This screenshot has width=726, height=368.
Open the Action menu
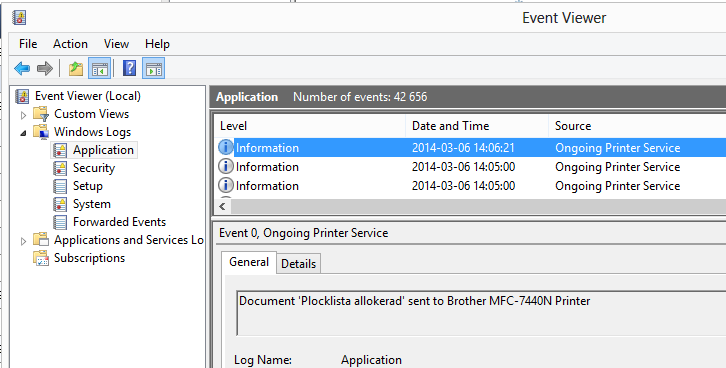[x=70, y=44]
